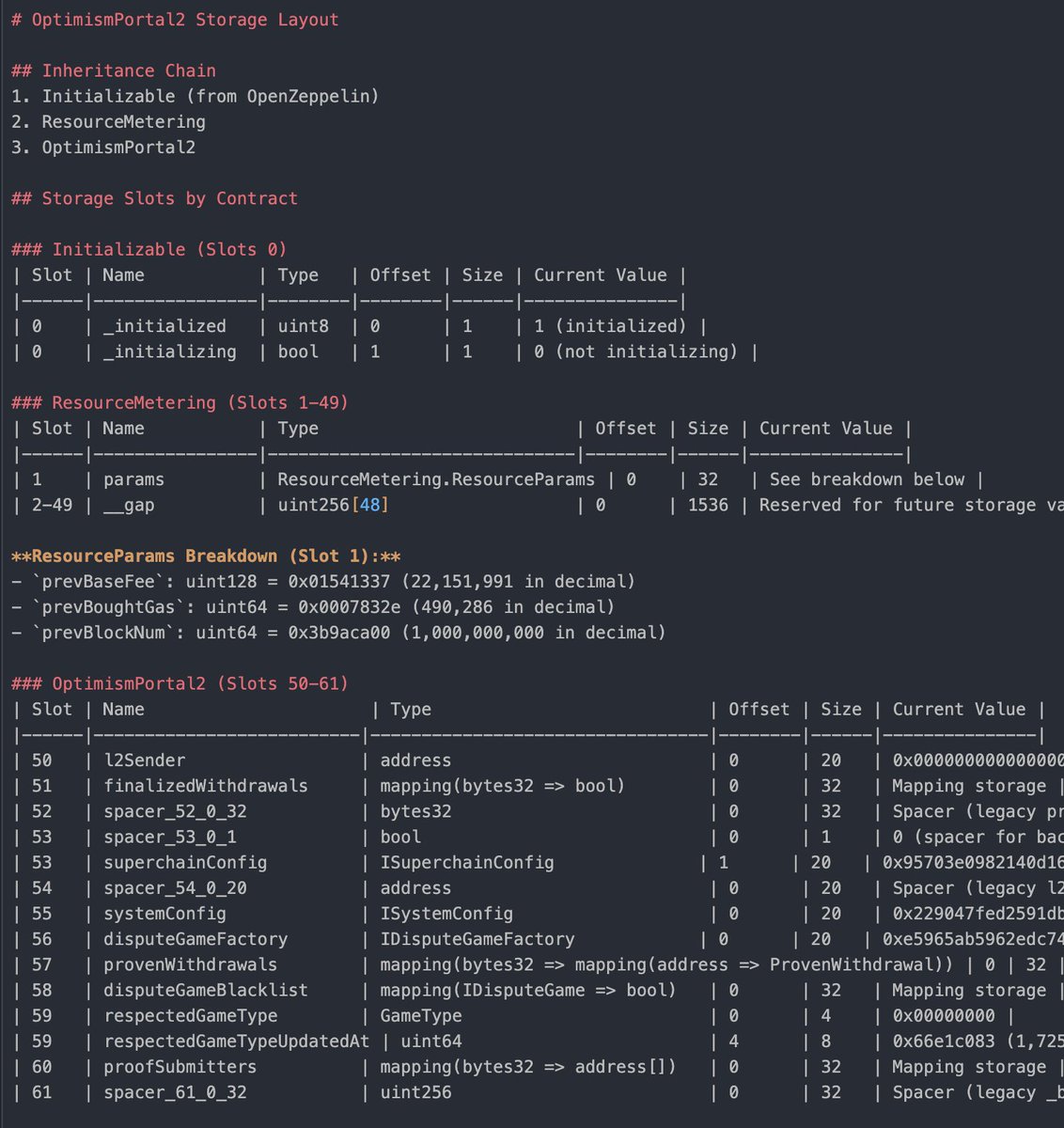The height and width of the screenshot is (1128, 1064).
Task: Click heading '### OptimismPortal2 (Slots 50-61)'
Action: pos(180,683)
